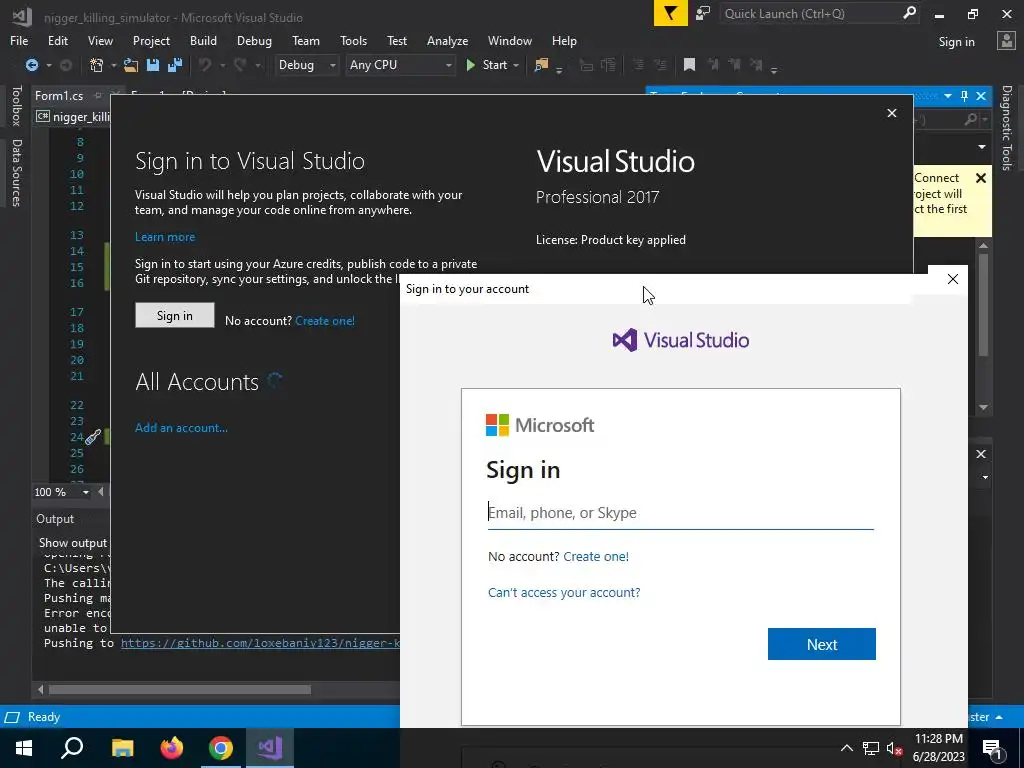
Task: Open the Tools menu
Action: pos(353,40)
